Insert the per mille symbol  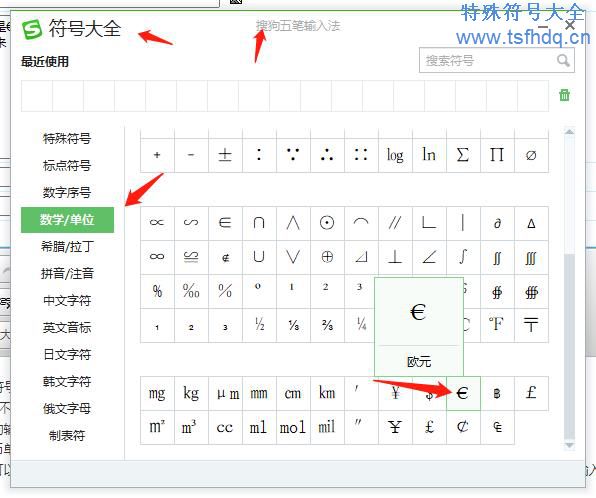191,291
